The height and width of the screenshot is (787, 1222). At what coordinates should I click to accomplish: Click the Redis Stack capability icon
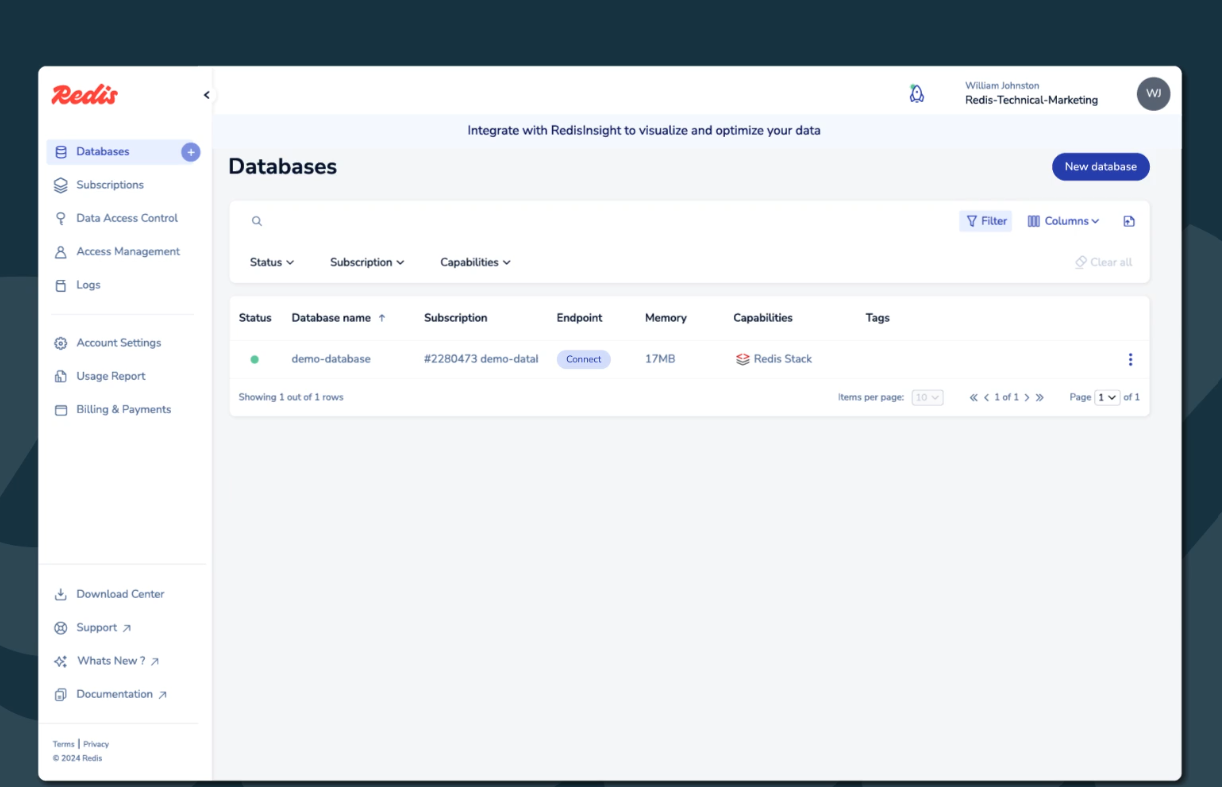click(743, 359)
